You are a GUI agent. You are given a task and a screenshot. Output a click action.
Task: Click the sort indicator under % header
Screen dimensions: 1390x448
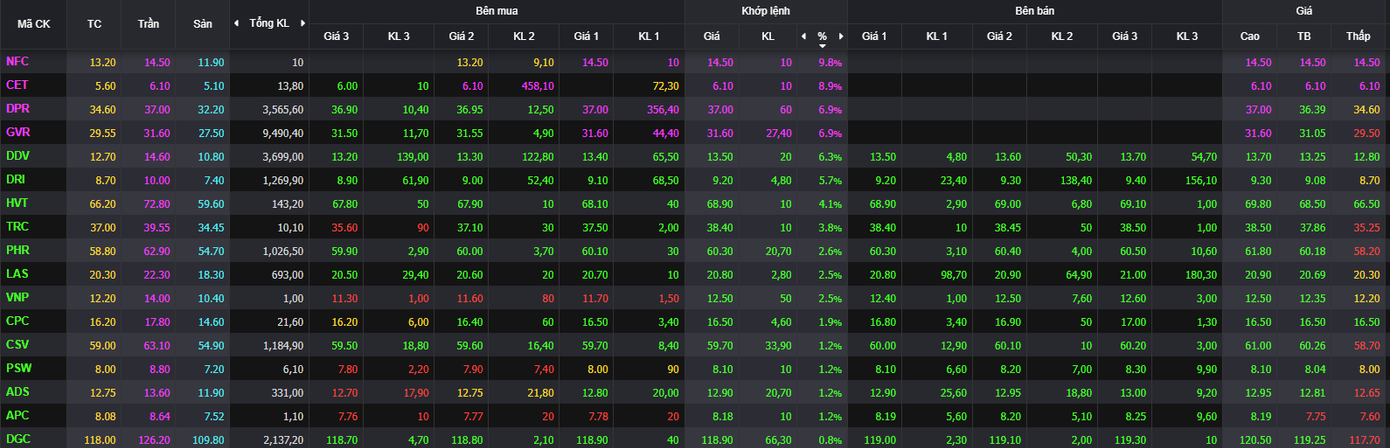click(x=822, y=45)
